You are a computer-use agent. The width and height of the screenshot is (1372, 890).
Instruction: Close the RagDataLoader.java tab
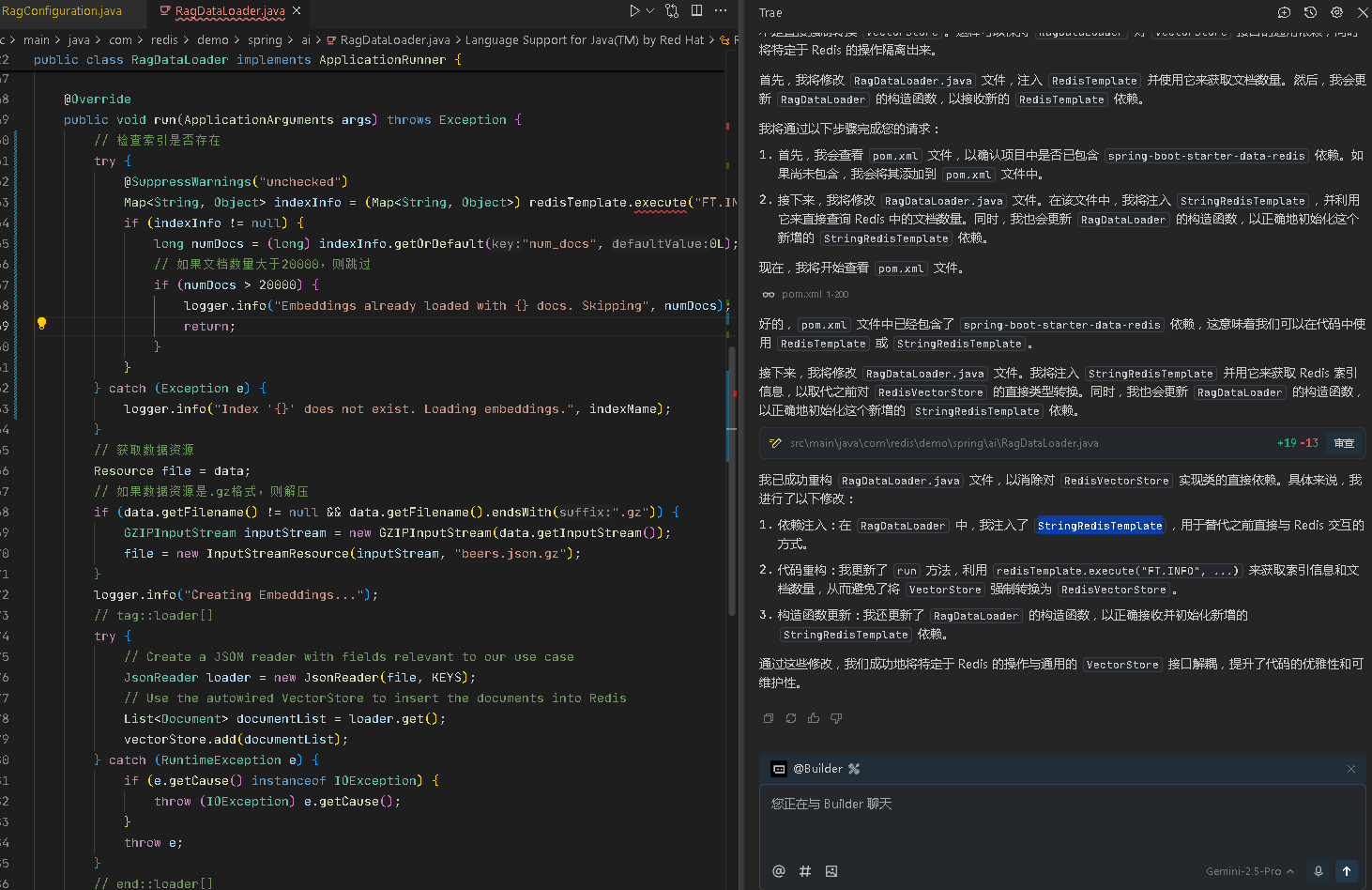(297, 11)
